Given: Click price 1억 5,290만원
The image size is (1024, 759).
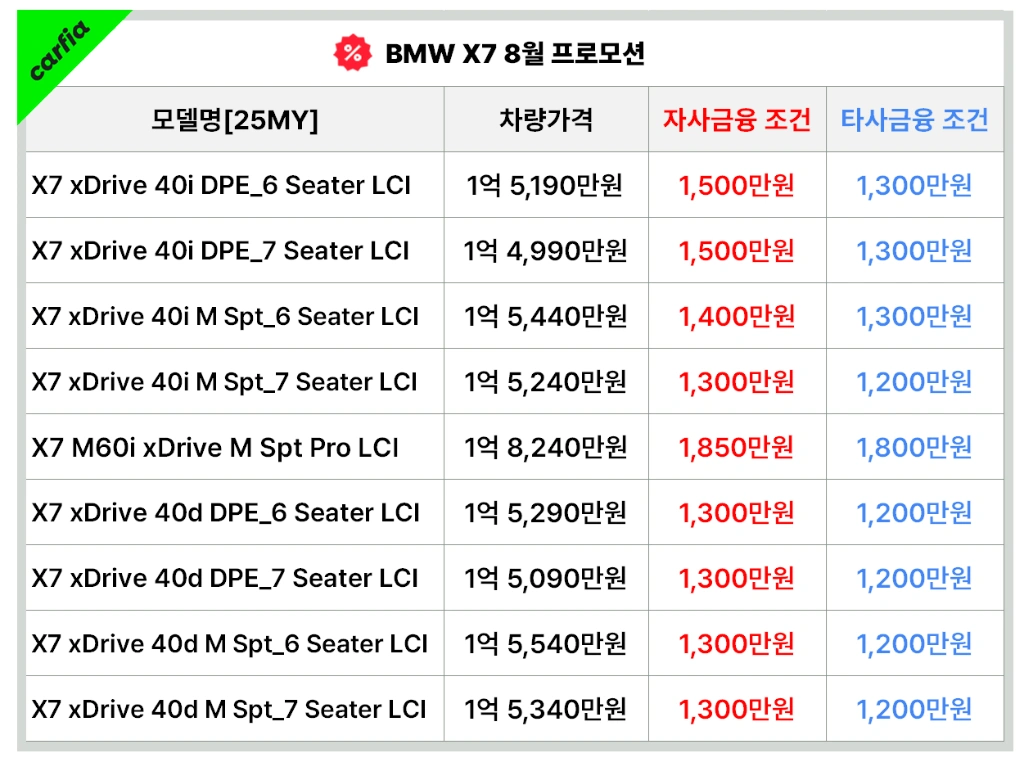Looking at the screenshot, I should click(545, 513).
